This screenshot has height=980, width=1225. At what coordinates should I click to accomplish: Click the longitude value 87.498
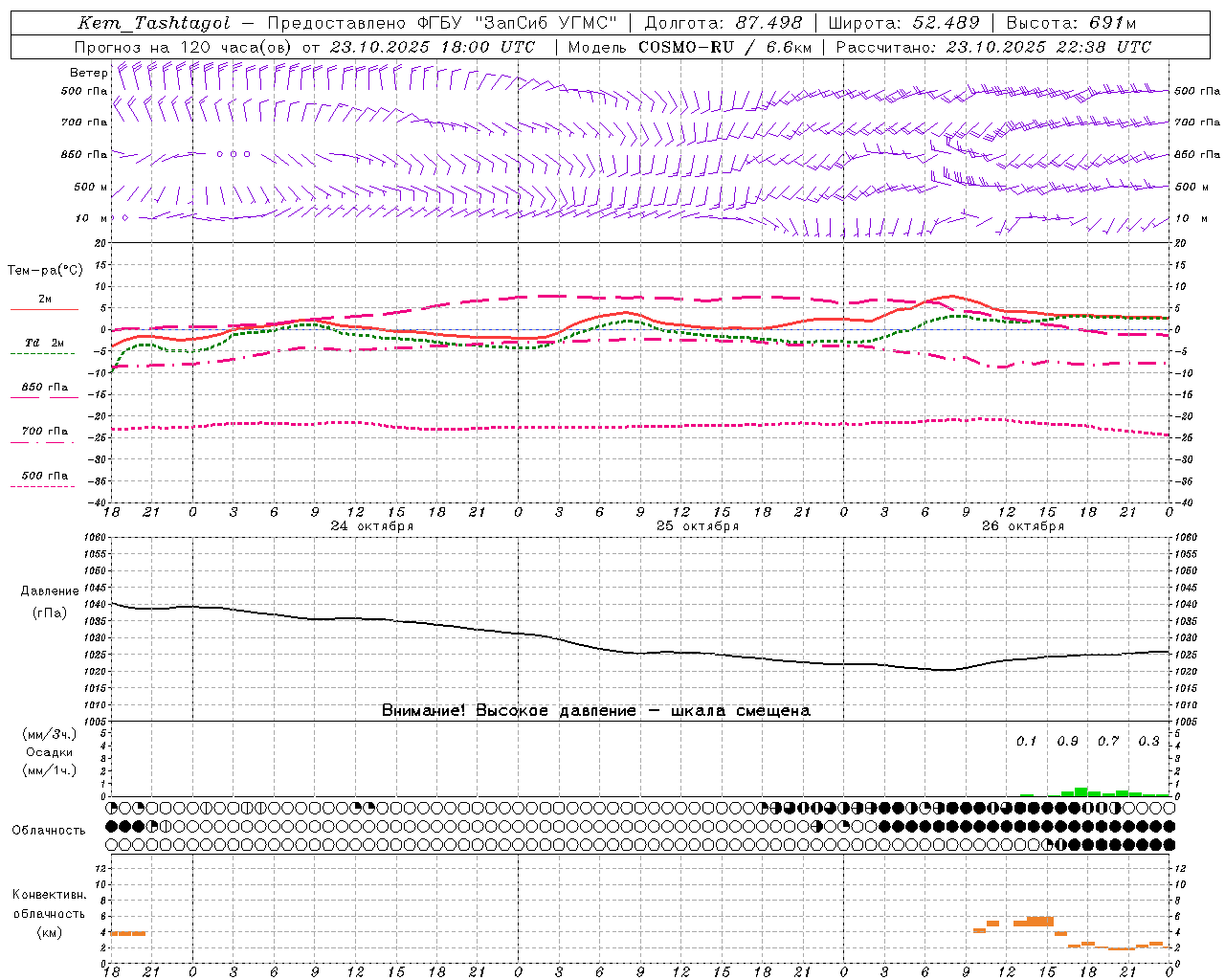coord(769,23)
